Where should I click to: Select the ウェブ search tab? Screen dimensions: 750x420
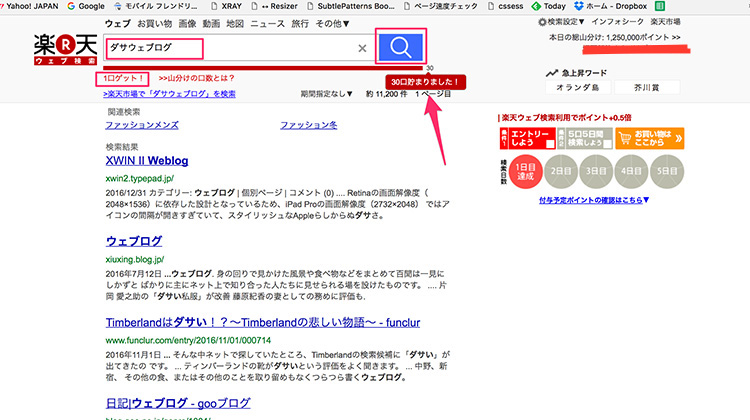tap(117, 23)
